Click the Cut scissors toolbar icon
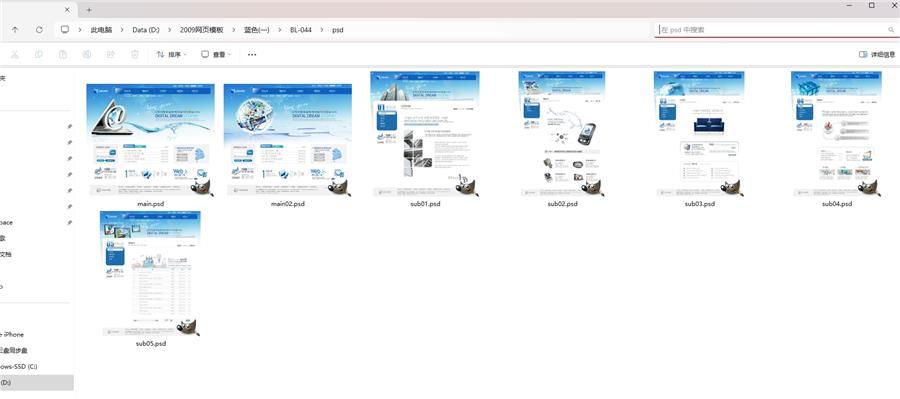This screenshot has width=900, height=399. click(x=15, y=55)
